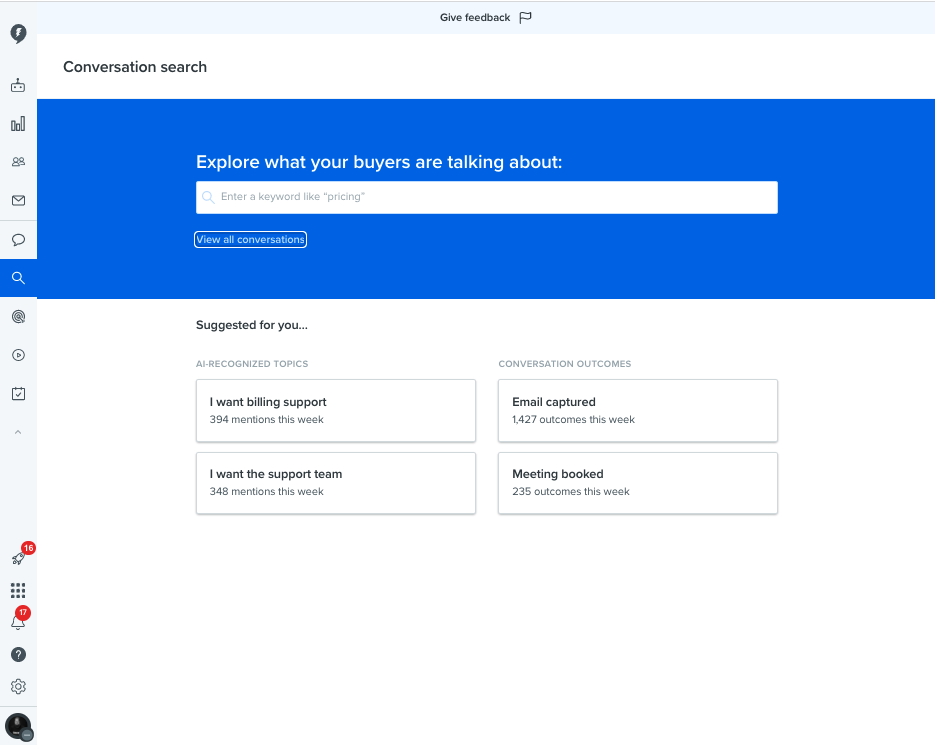
Task: Click the flag icon beside Give feedback
Action: pyautogui.click(x=525, y=18)
